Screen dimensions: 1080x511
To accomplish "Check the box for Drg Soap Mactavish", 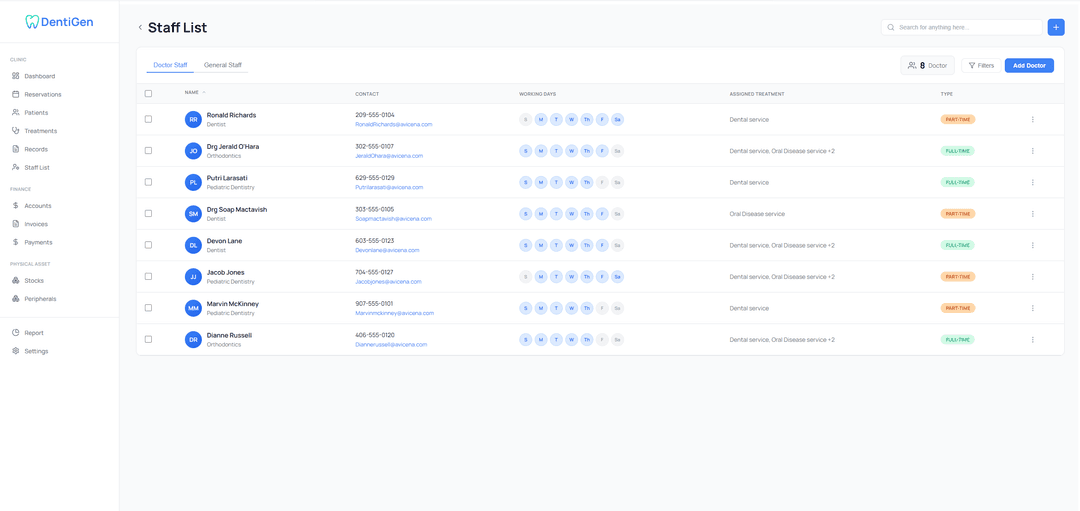I will click(148, 213).
